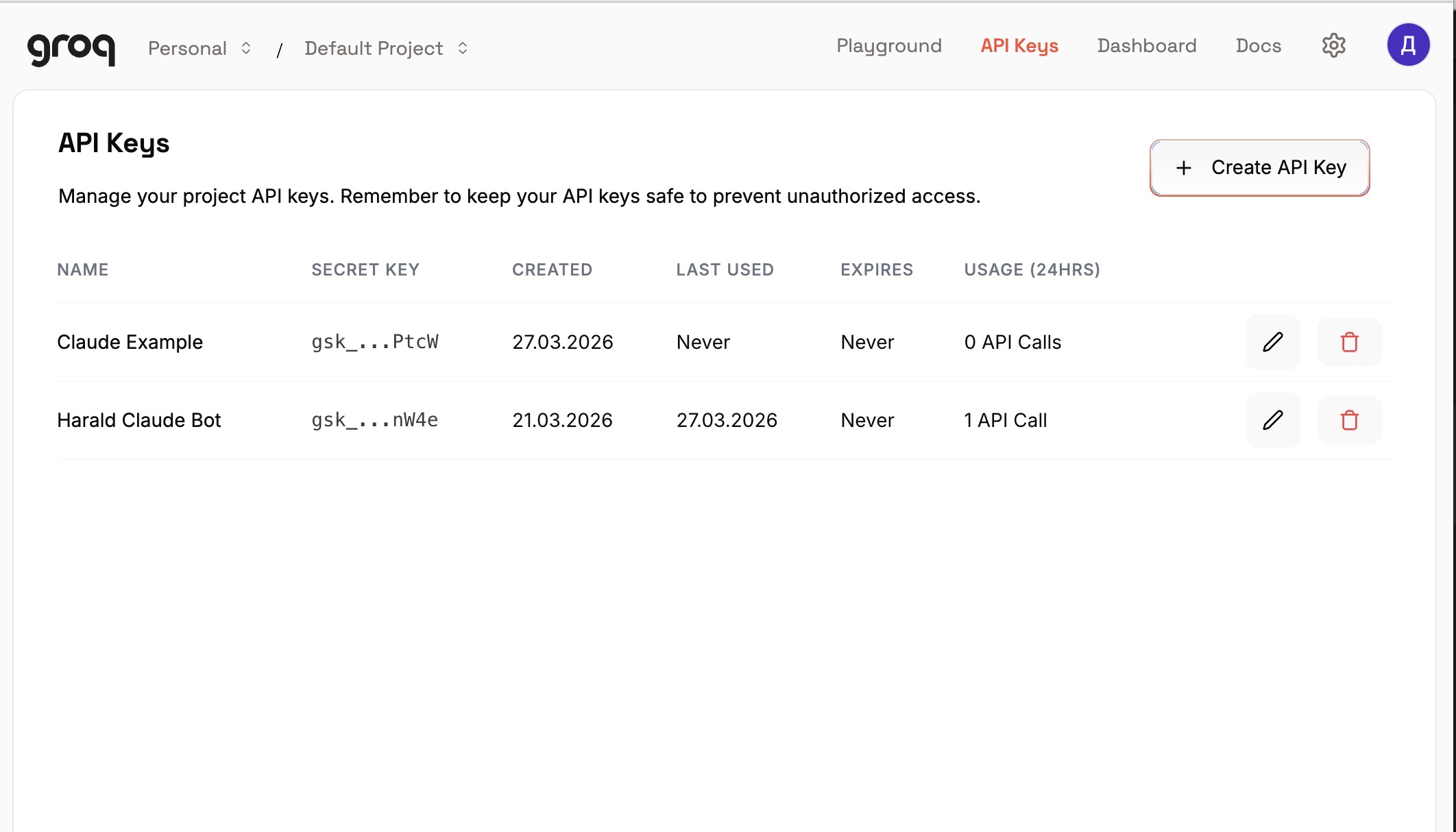Click the 21.03.2026 created date
The width and height of the screenshot is (1456, 832).
562,420
